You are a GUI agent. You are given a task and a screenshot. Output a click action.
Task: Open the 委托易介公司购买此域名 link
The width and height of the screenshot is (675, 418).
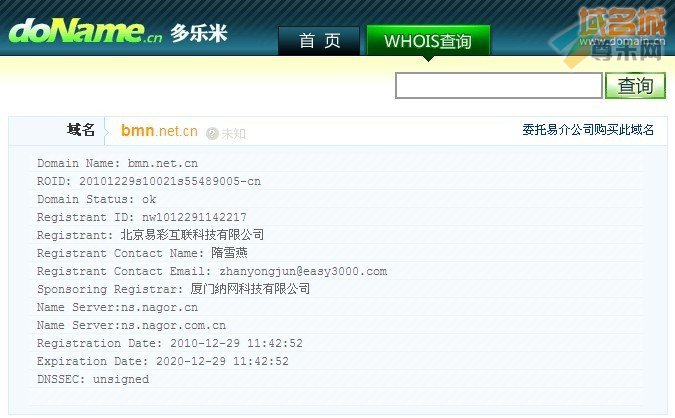588,130
